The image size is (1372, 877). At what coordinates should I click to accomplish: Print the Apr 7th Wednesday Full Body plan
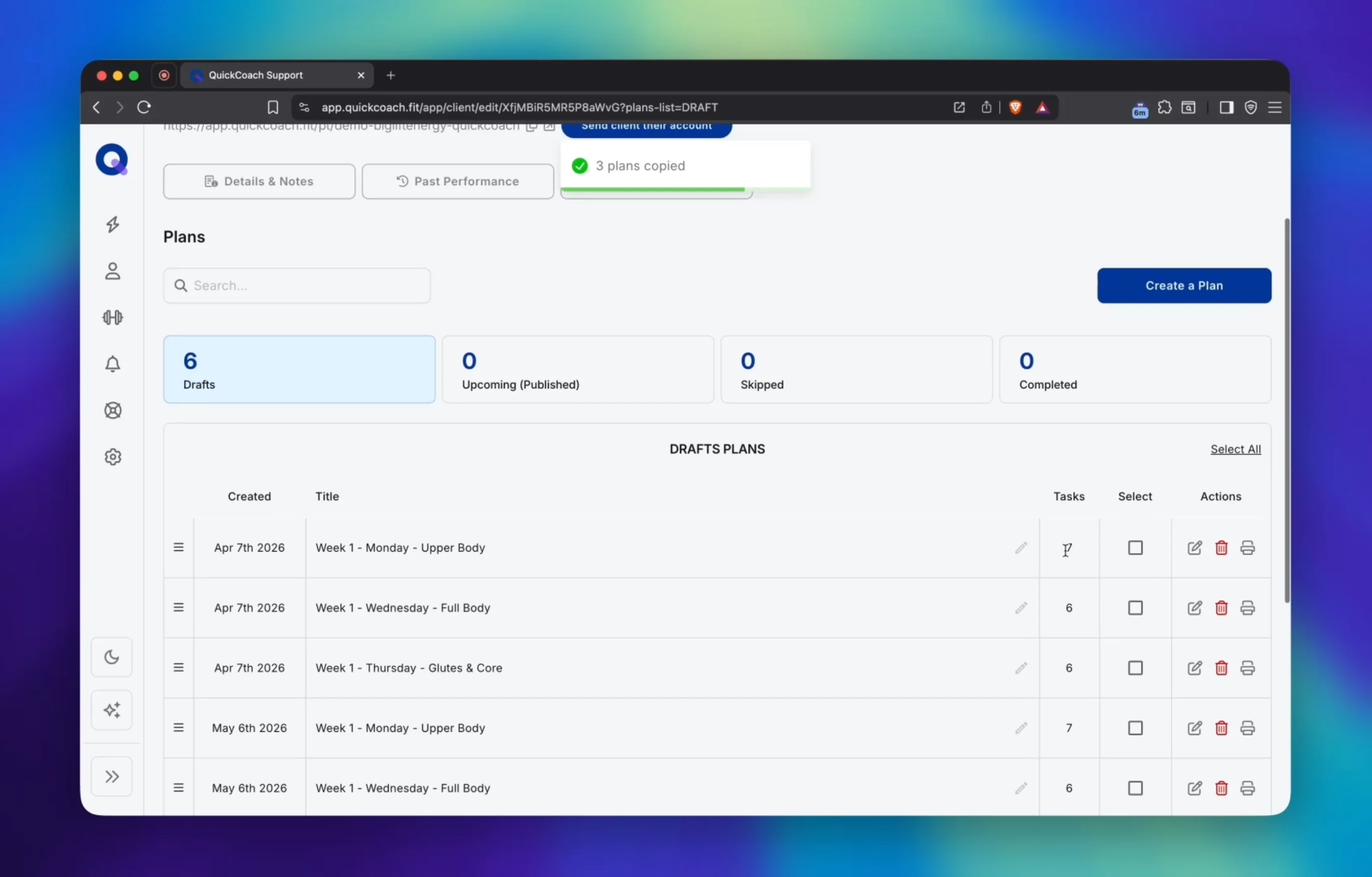point(1247,608)
